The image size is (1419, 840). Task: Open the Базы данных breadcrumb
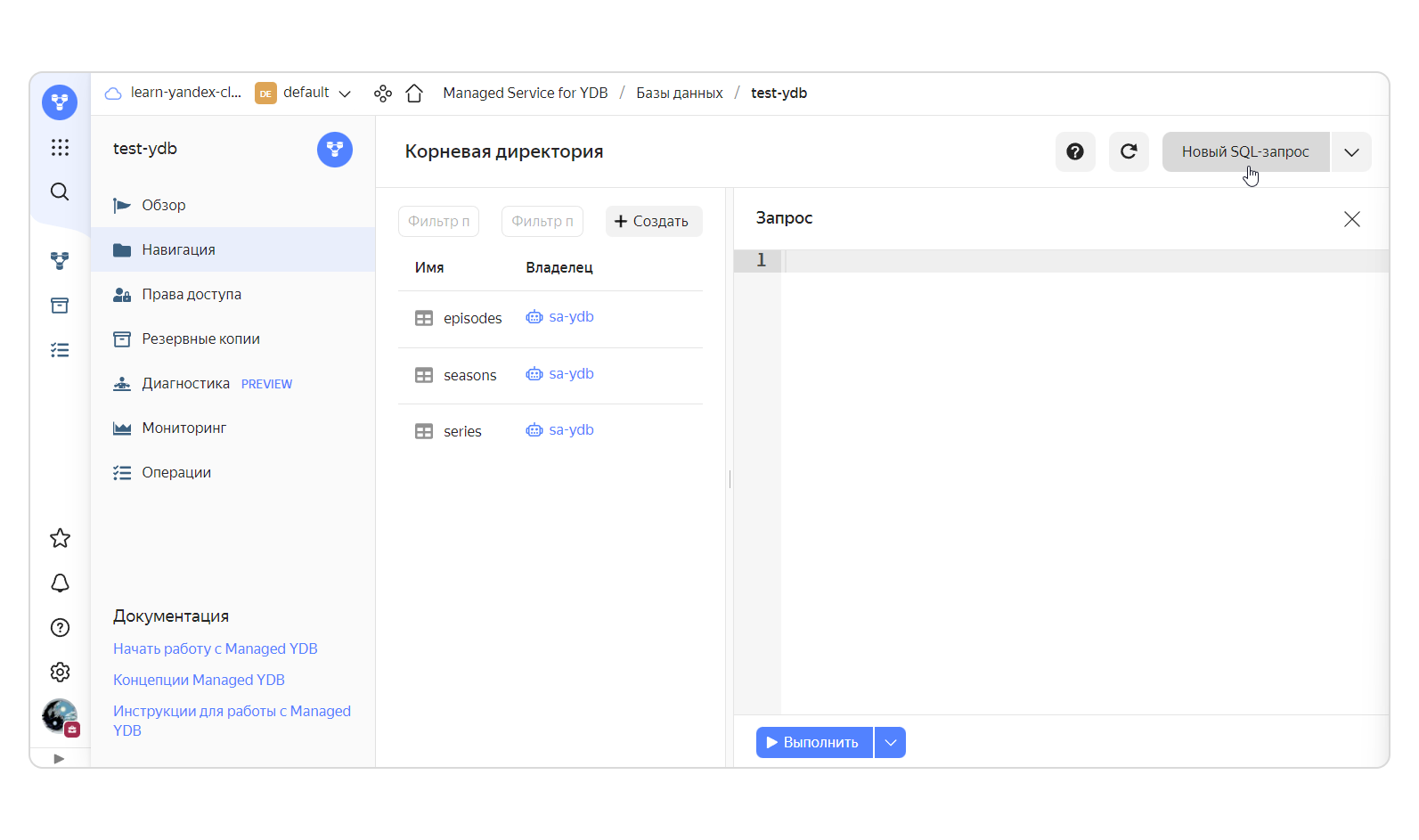680,93
